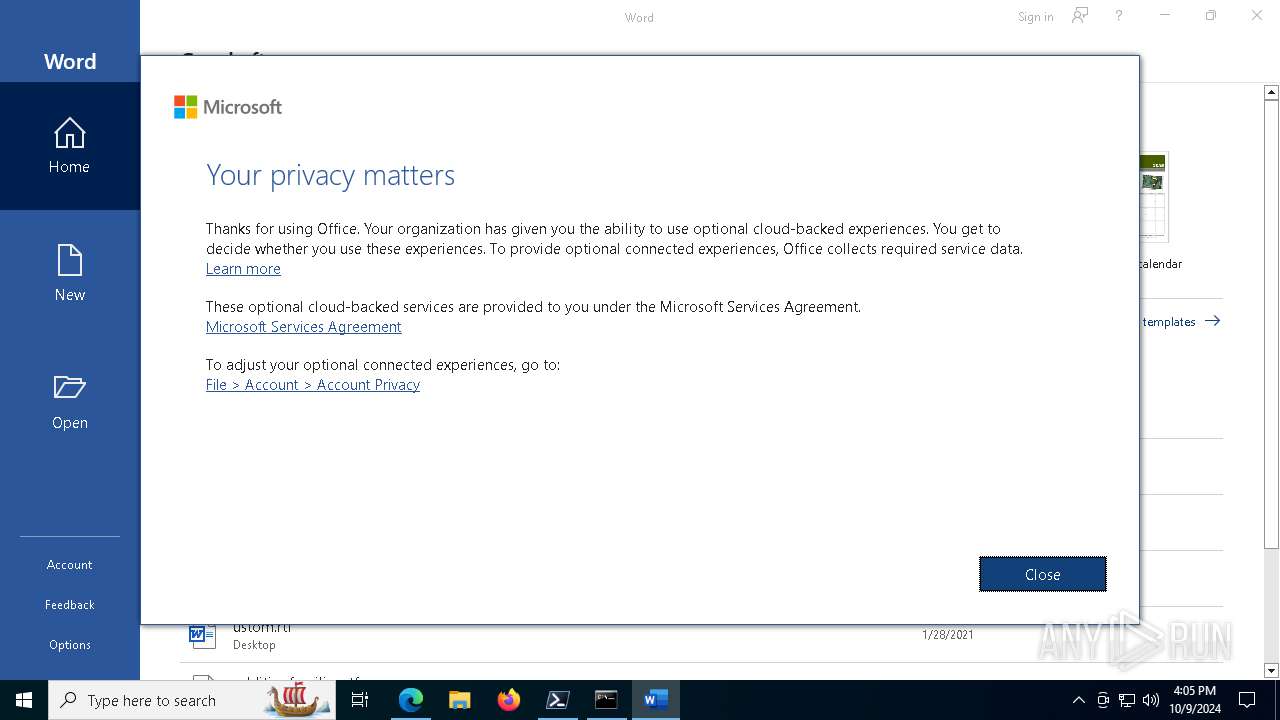
Task: Click the volume speaker icon
Action: click(1151, 700)
